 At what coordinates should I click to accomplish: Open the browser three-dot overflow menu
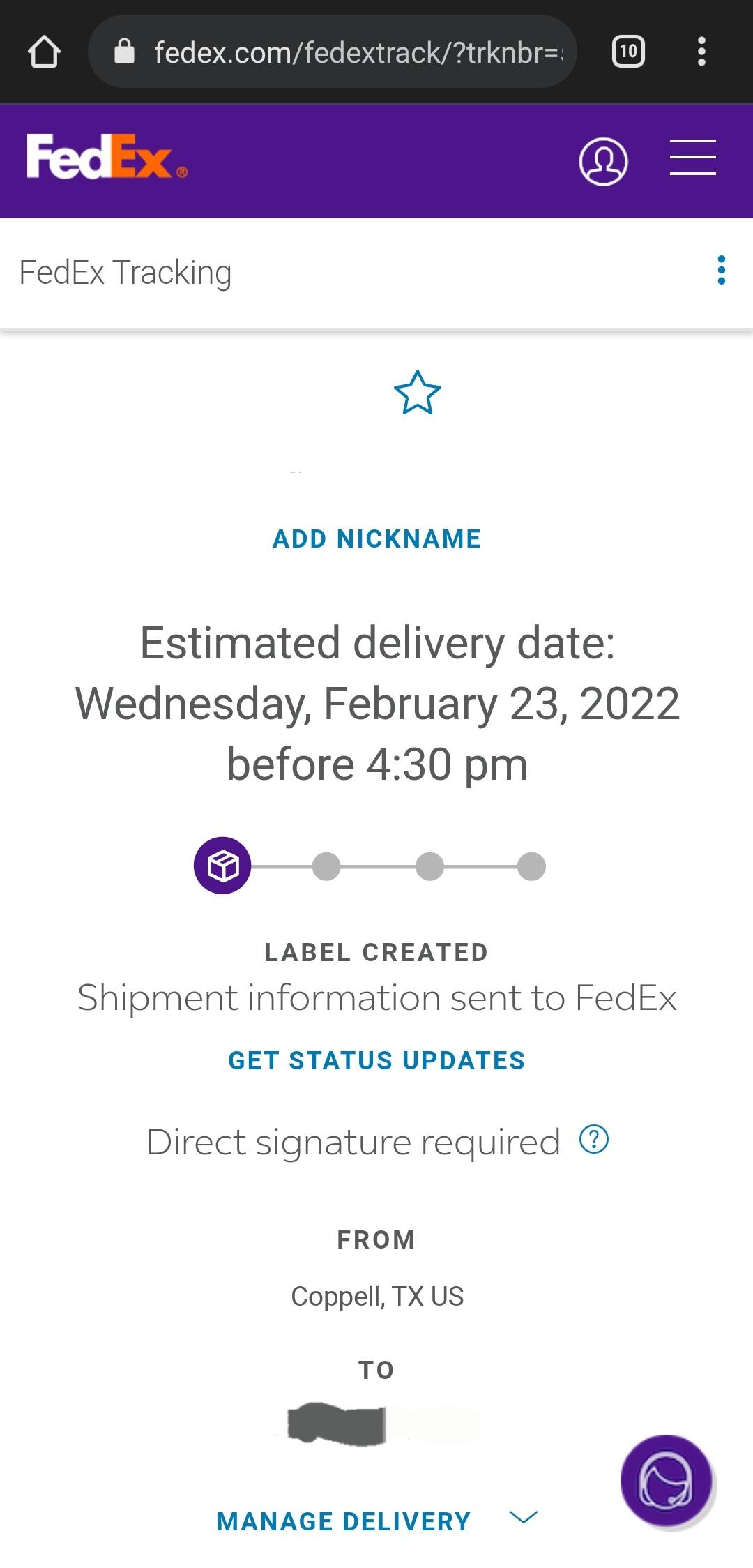tap(701, 52)
